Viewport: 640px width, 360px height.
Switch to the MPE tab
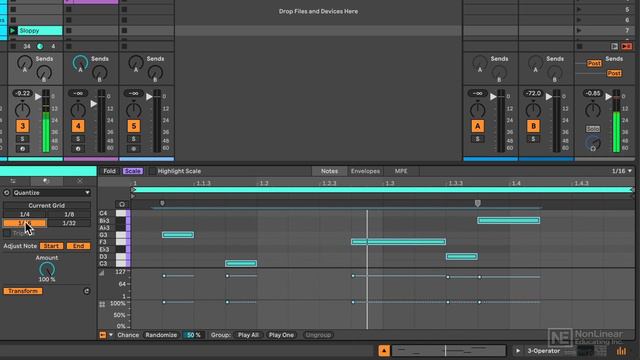[401, 171]
